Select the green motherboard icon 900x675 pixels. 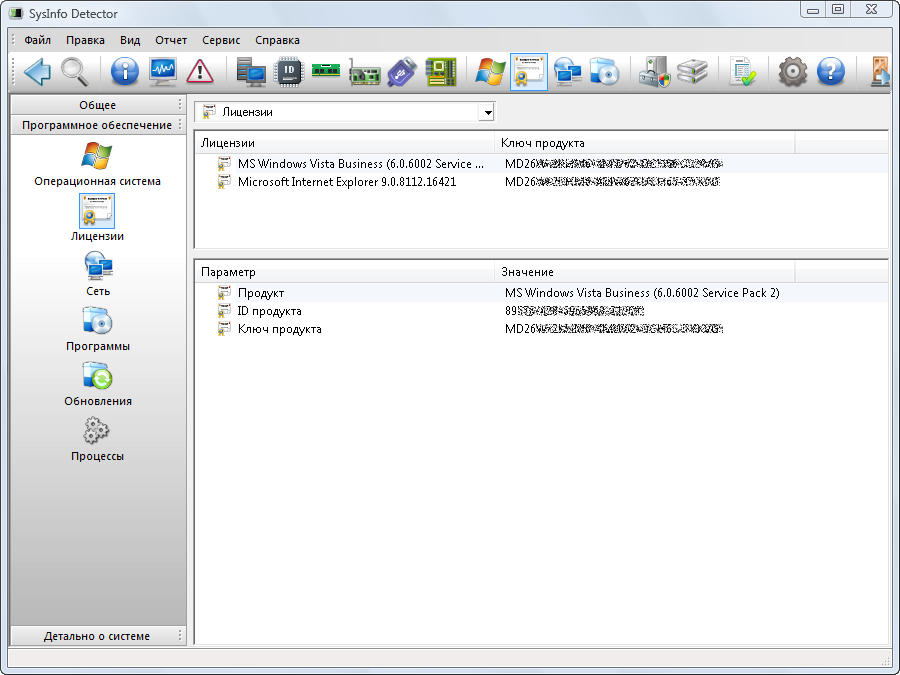[441, 72]
